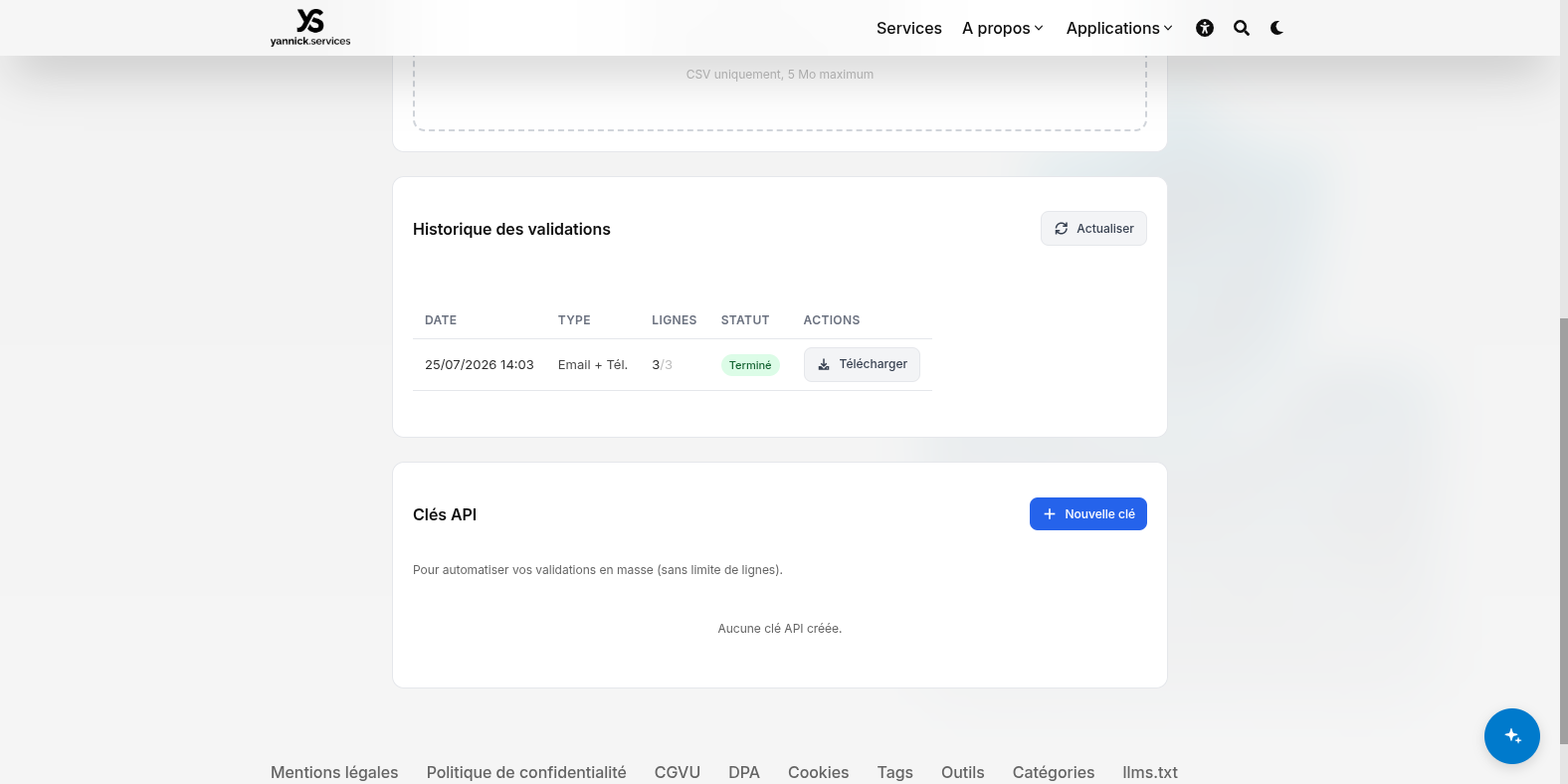Open the Cookies footer link

point(819,772)
